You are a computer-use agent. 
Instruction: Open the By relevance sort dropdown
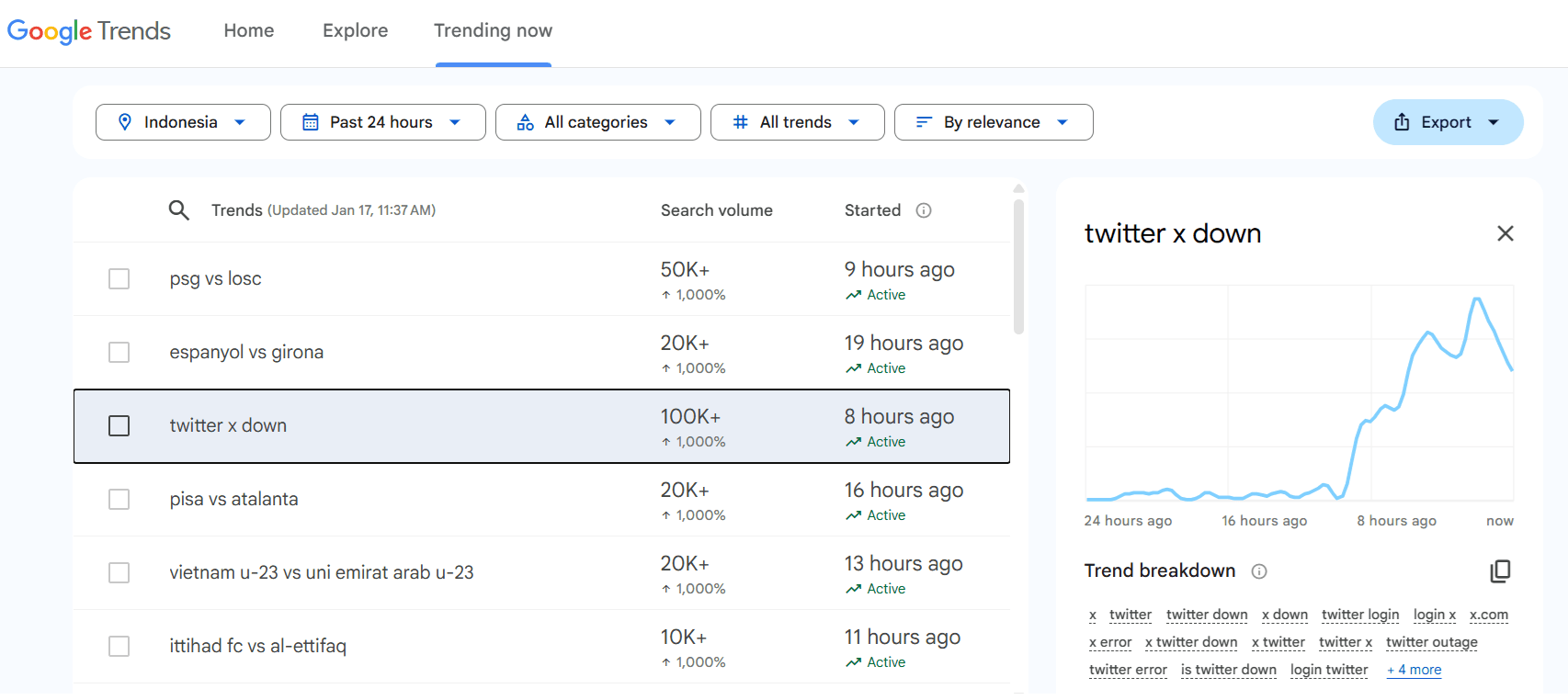[993, 122]
